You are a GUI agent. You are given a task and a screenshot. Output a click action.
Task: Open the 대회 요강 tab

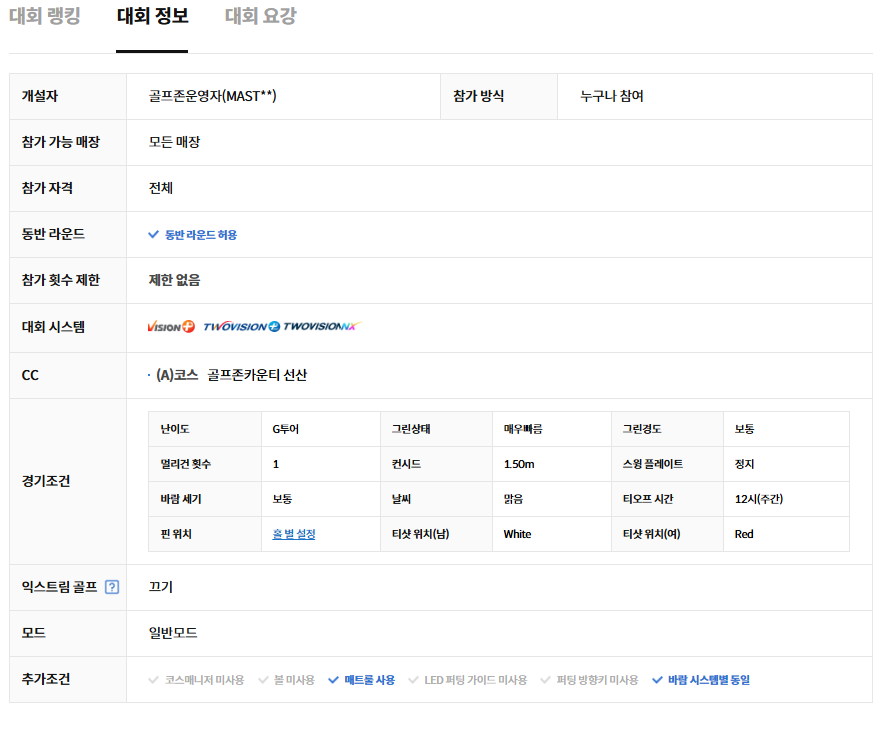click(260, 17)
